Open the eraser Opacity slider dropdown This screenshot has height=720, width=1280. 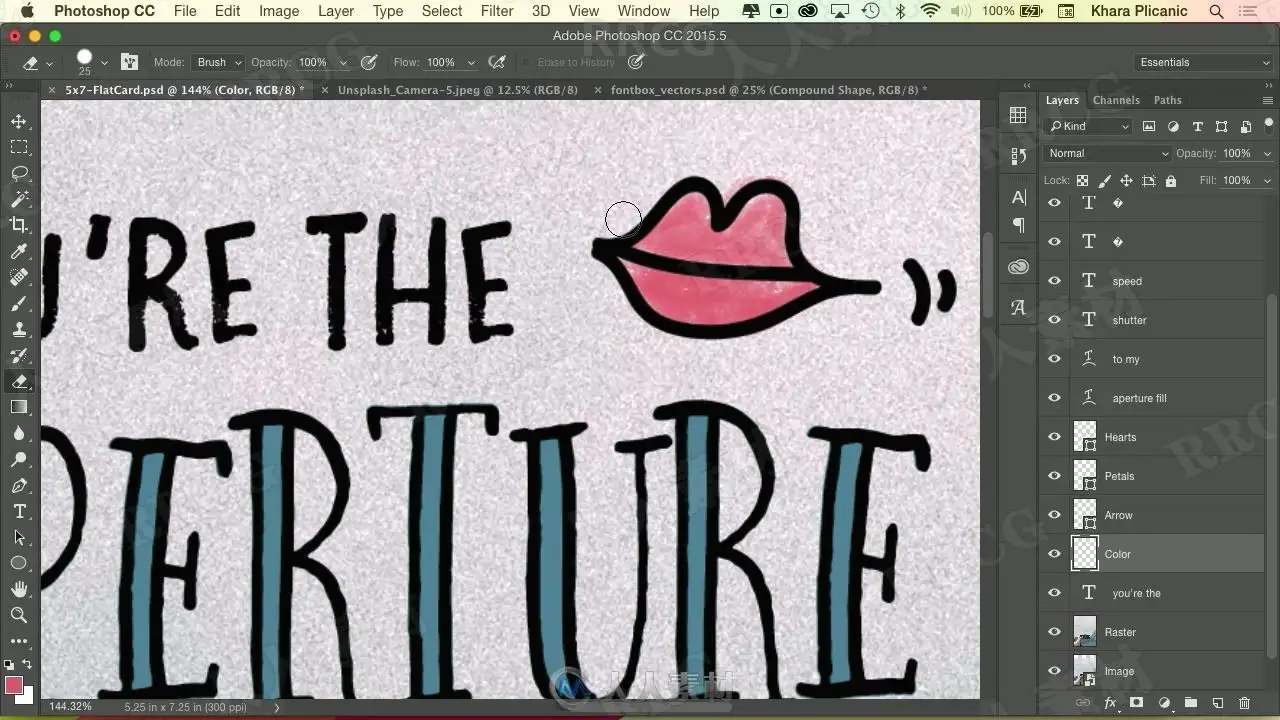pyautogui.click(x=343, y=62)
